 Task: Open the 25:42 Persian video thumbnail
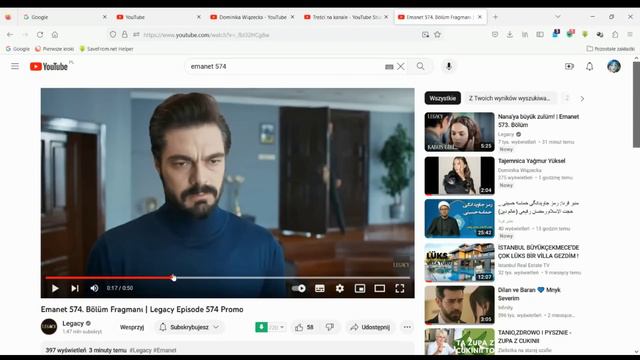click(x=459, y=218)
